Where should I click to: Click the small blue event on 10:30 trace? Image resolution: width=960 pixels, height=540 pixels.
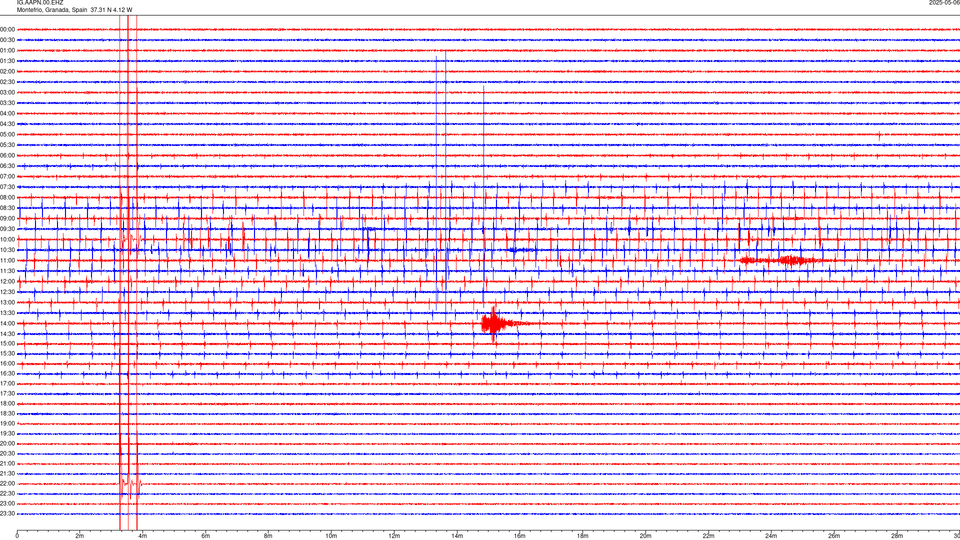(522, 250)
